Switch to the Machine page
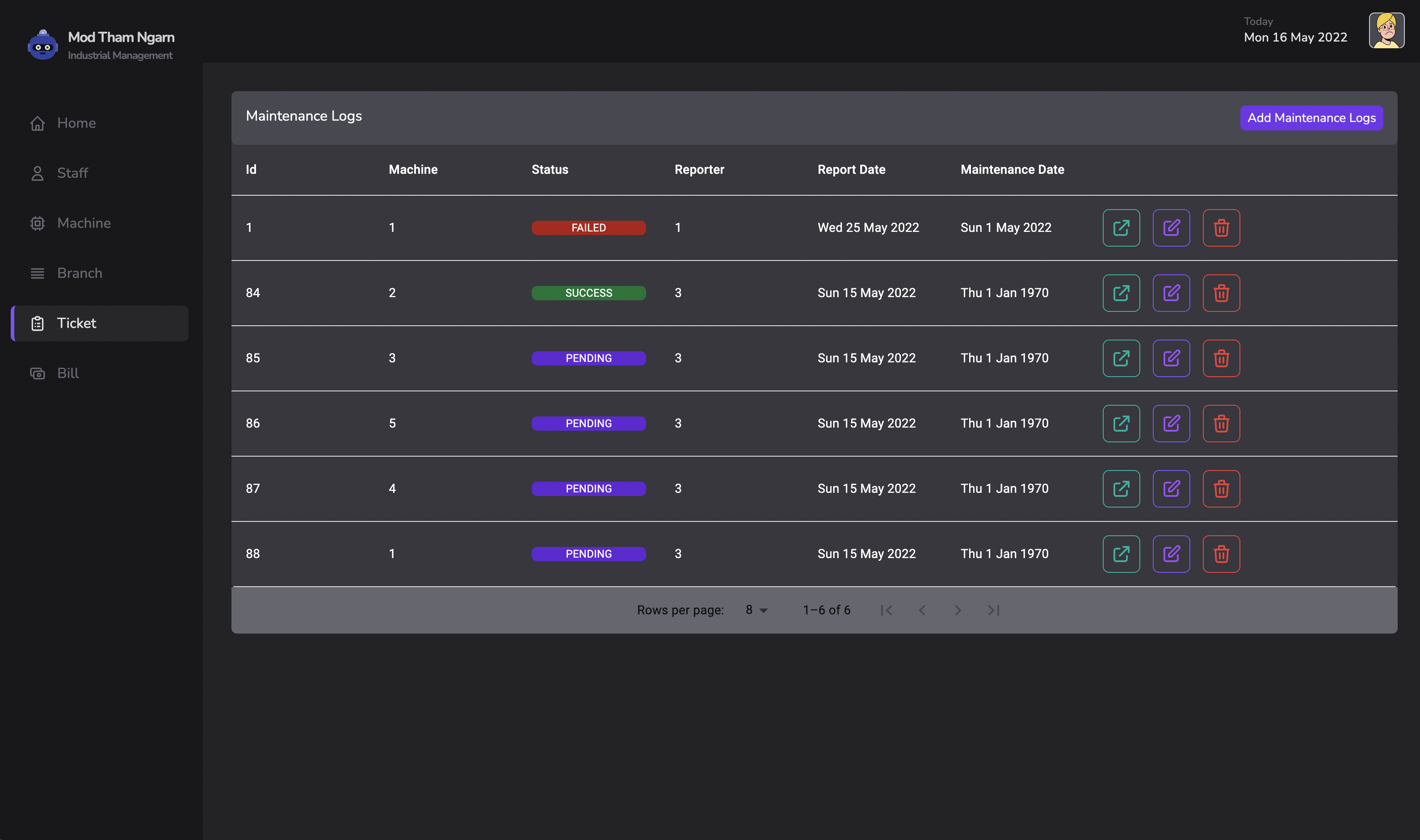The image size is (1420, 840). click(84, 223)
